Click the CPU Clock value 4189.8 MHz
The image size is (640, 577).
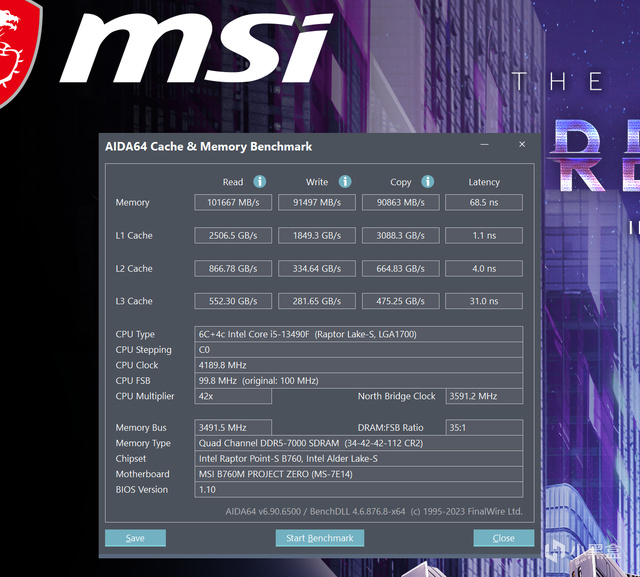pos(359,365)
